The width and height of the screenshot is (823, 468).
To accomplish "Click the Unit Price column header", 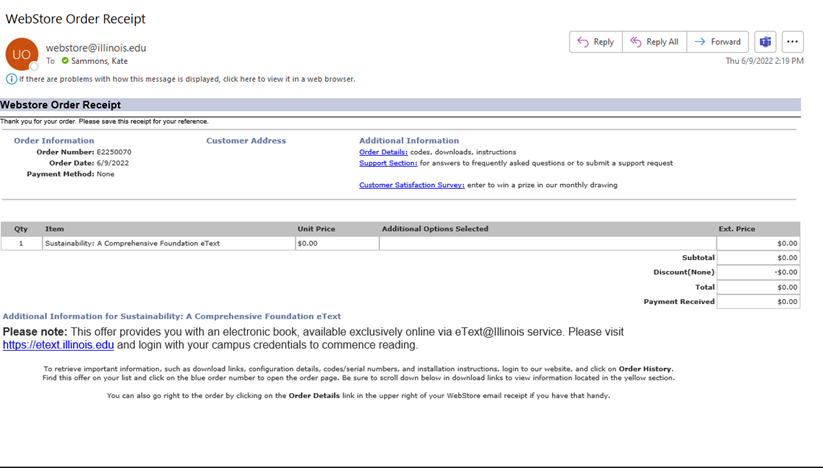I will click(x=316, y=229).
